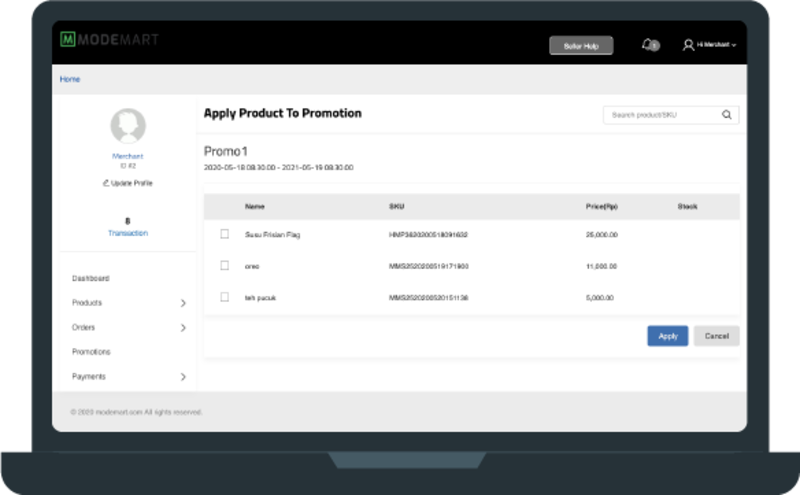Image resolution: width=800 pixels, height=495 pixels.
Task: Click the price 11,000.00
Action: click(x=602, y=266)
